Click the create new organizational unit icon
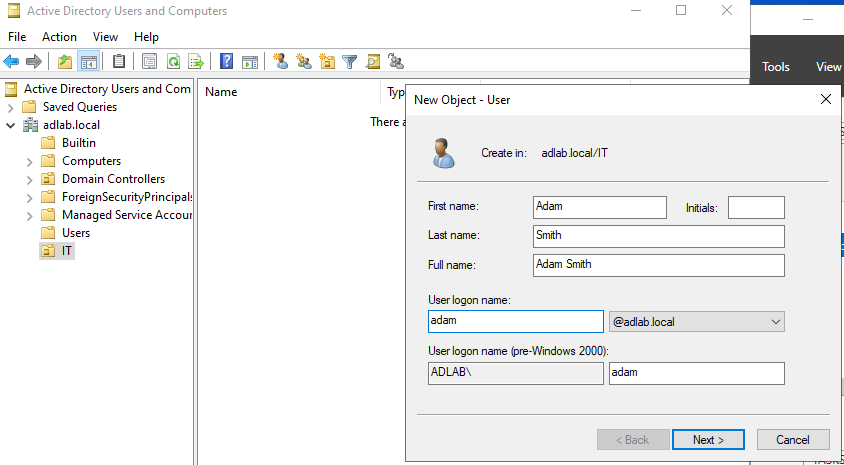The height and width of the screenshot is (465, 844). [x=327, y=61]
